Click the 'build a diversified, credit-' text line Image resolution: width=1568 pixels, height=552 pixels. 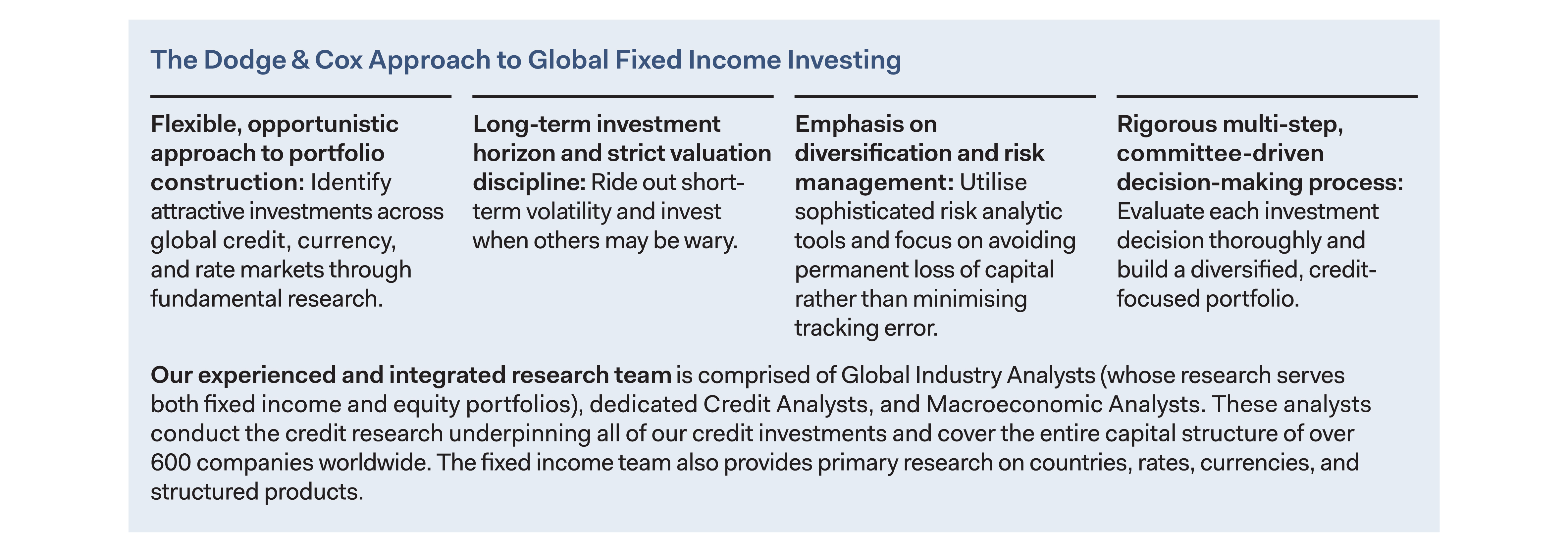coord(1246,270)
